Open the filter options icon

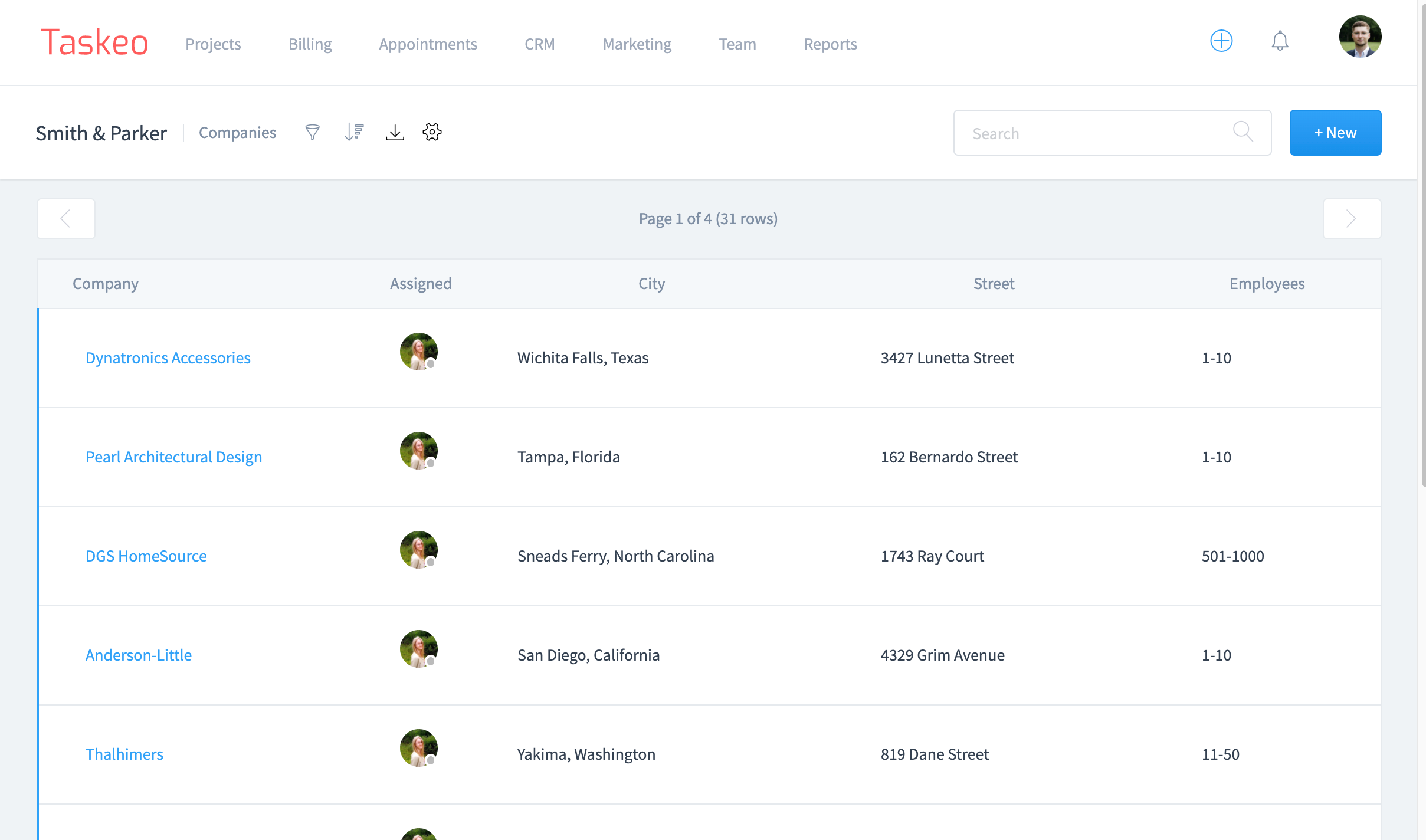pos(313,132)
